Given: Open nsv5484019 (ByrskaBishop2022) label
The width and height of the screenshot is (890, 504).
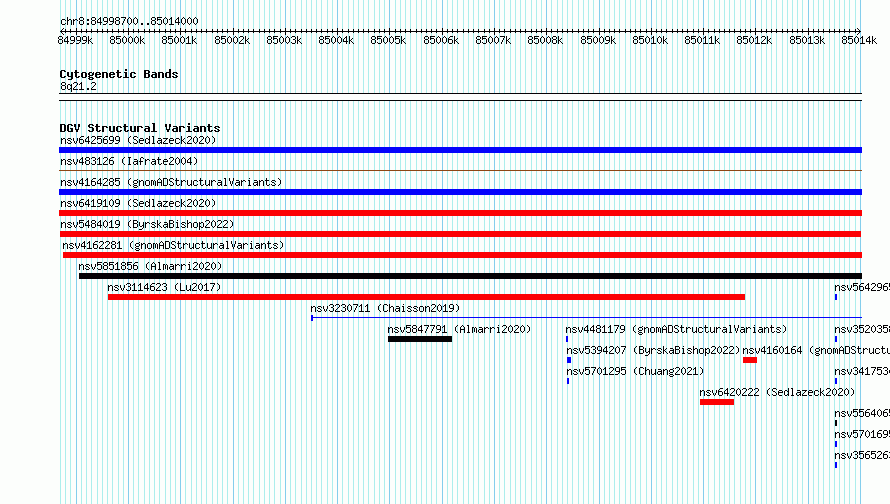Looking at the screenshot, I should coord(147,224).
